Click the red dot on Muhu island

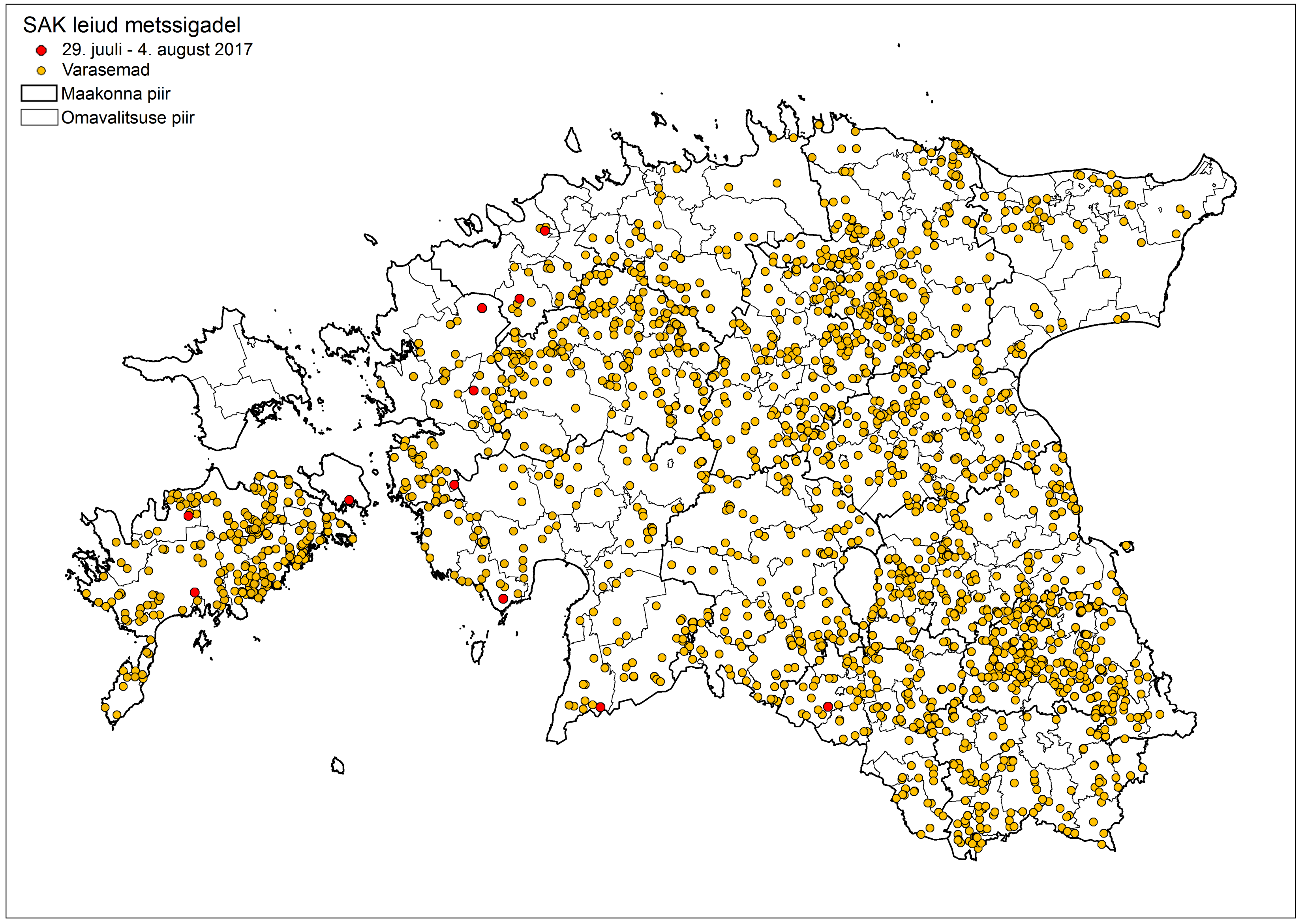pyautogui.click(x=349, y=500)
